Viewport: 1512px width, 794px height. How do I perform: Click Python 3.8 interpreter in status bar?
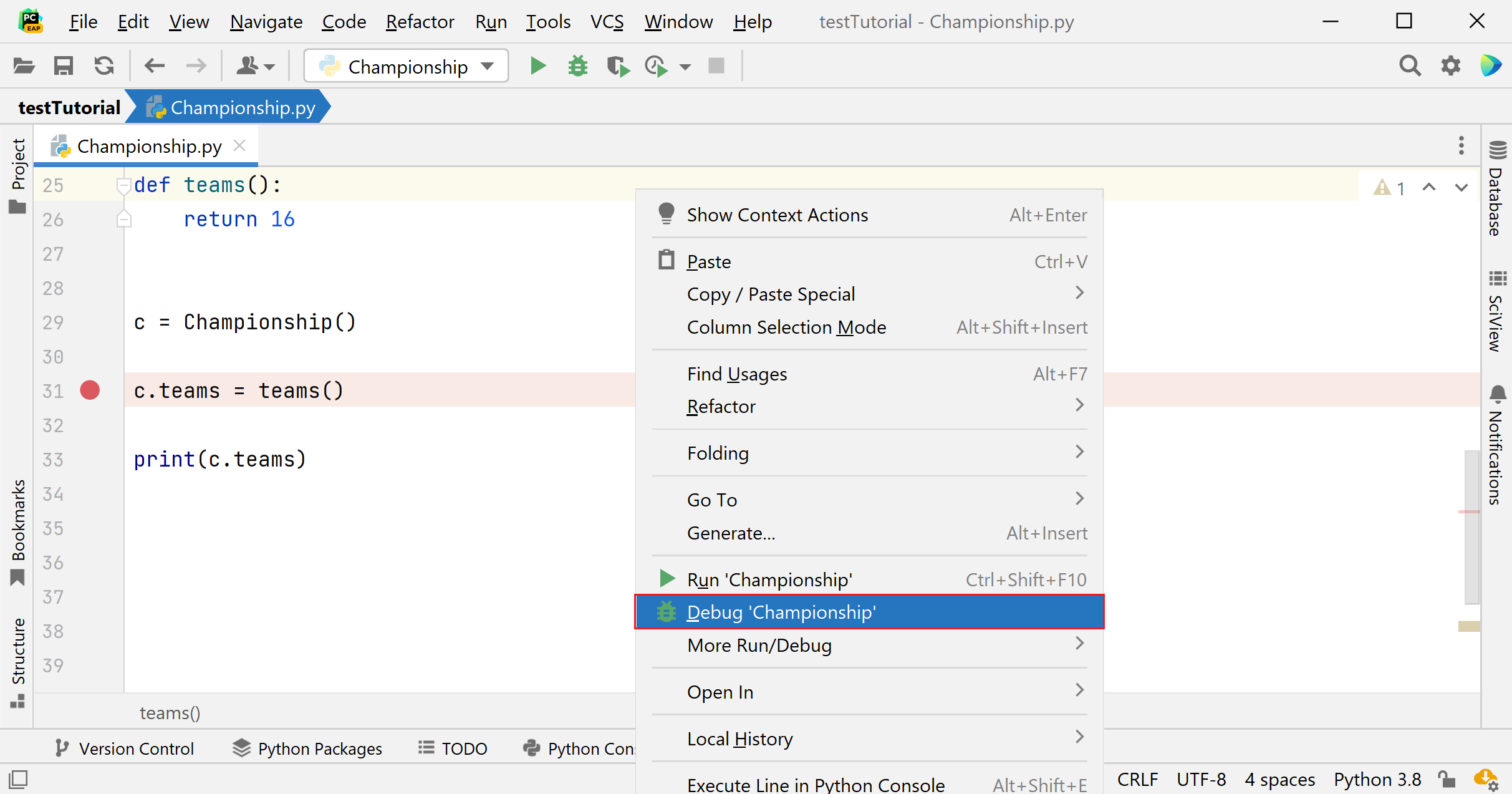pyautogui.click(x=1377, y=780)
